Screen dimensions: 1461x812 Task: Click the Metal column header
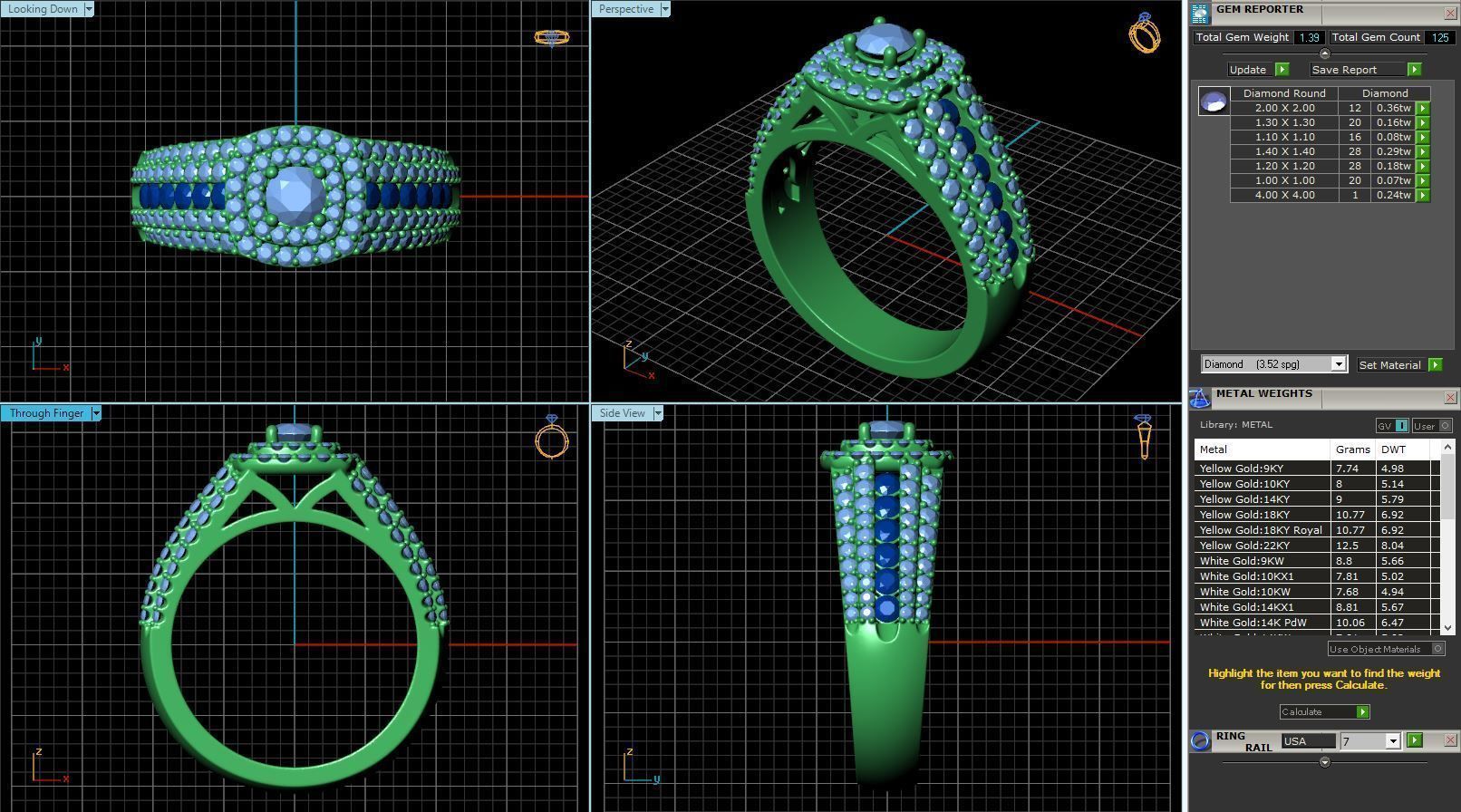click(1262, 449)
